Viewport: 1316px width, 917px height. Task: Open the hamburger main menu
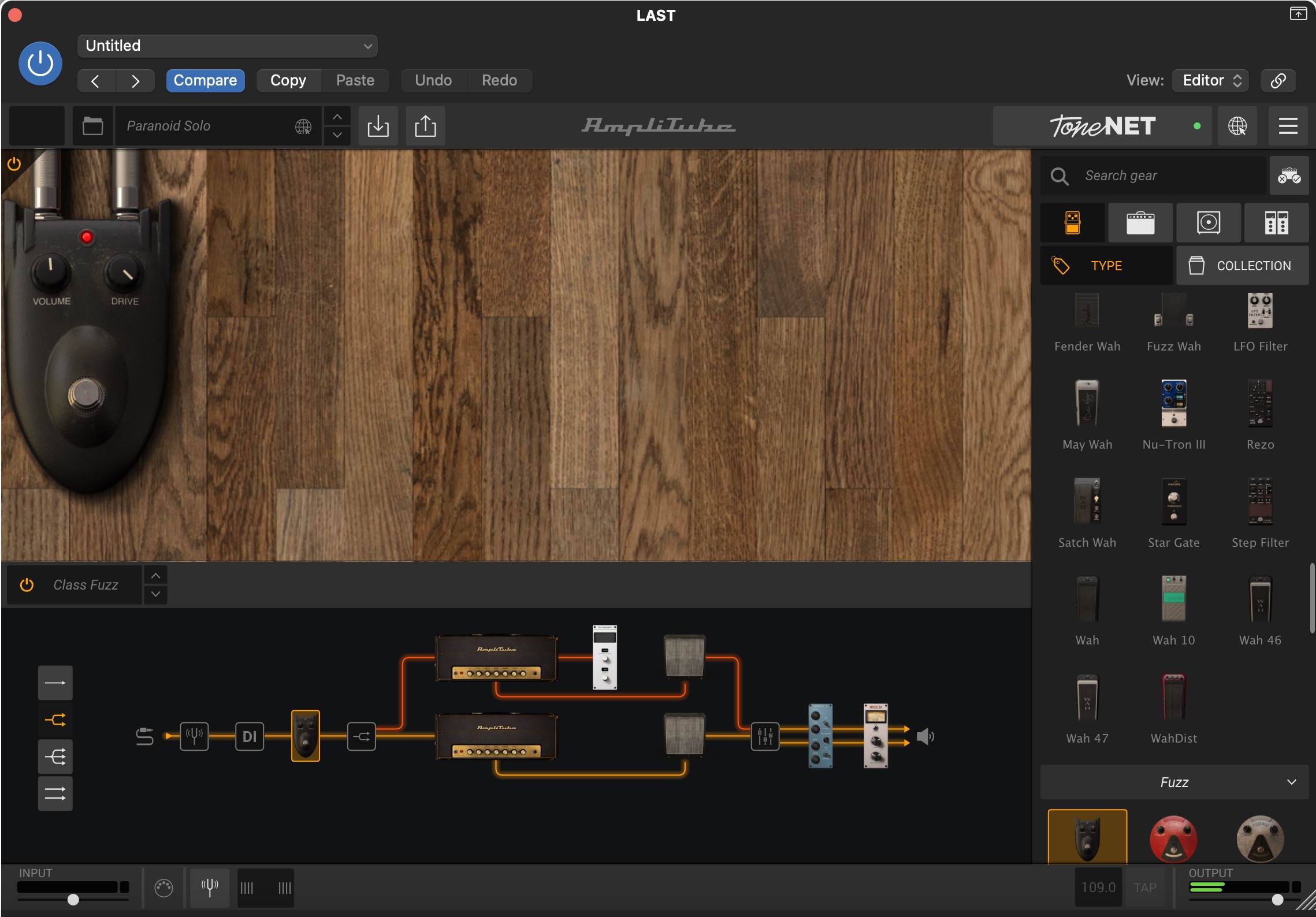click(1288, 126)
